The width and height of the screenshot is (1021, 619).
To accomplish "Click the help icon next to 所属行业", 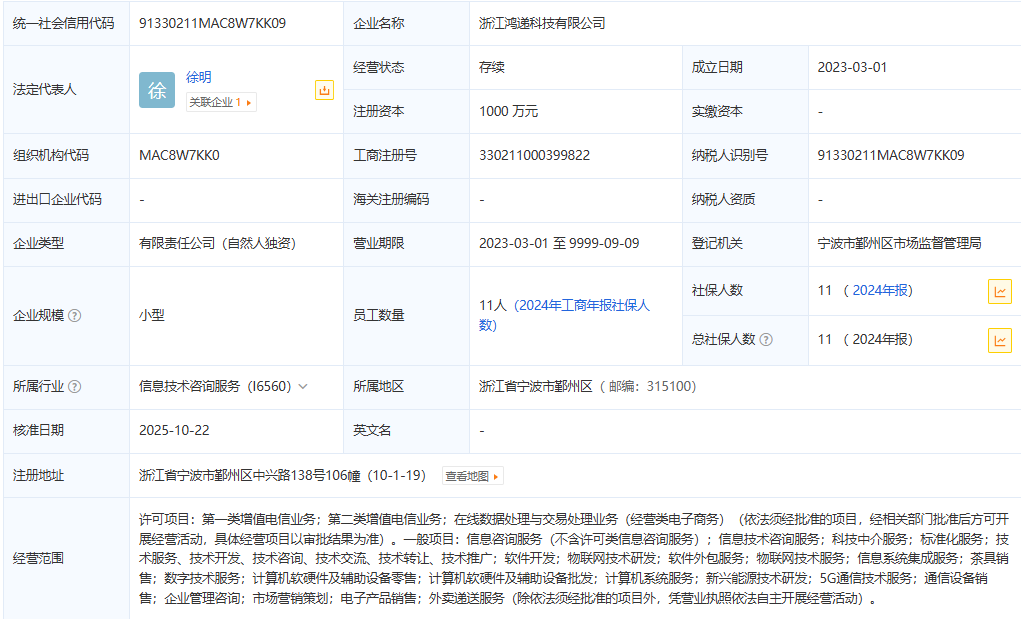I will (75, 387).
